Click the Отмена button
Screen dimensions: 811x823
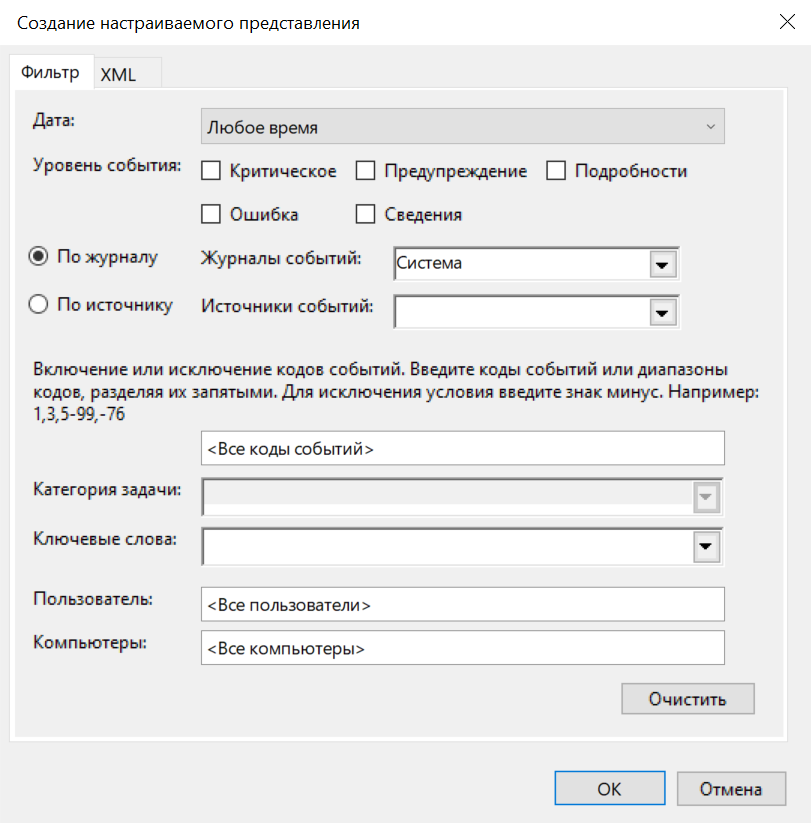(731, 789)
